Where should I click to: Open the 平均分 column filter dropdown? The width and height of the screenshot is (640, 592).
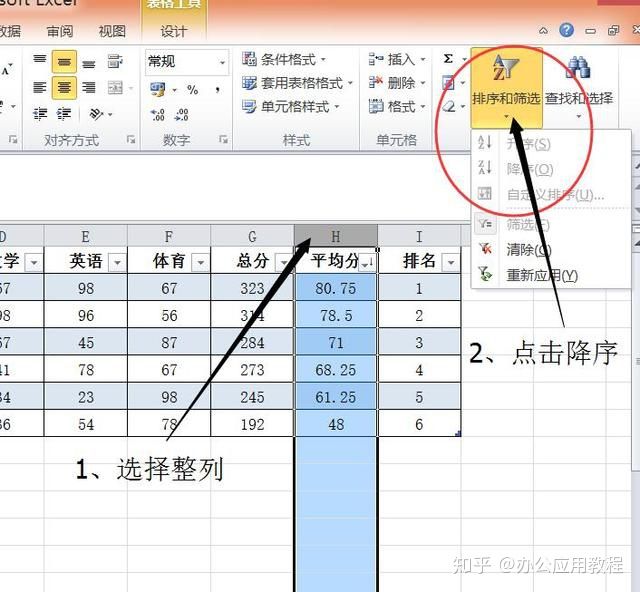click(367, 263)
